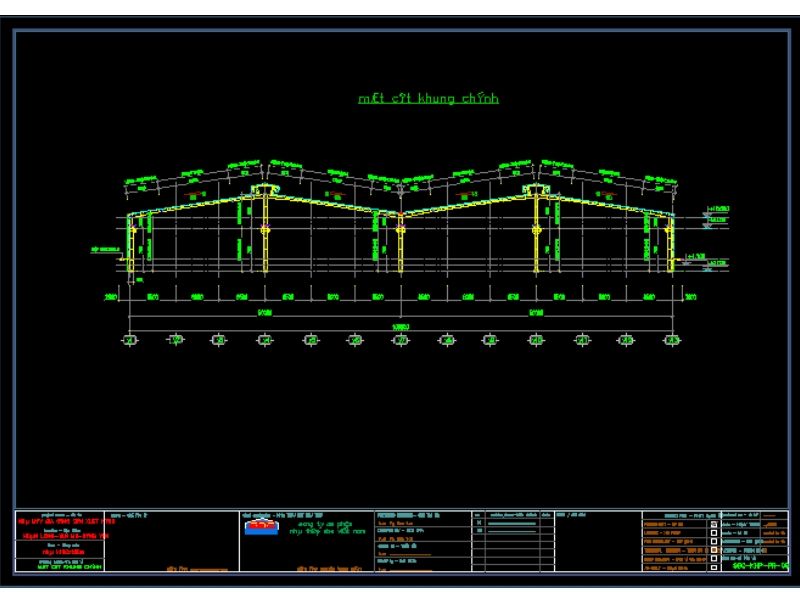800x600 pixels.
Task: Tick the second checkbox in the title block
Action: (x=712, y=532)
